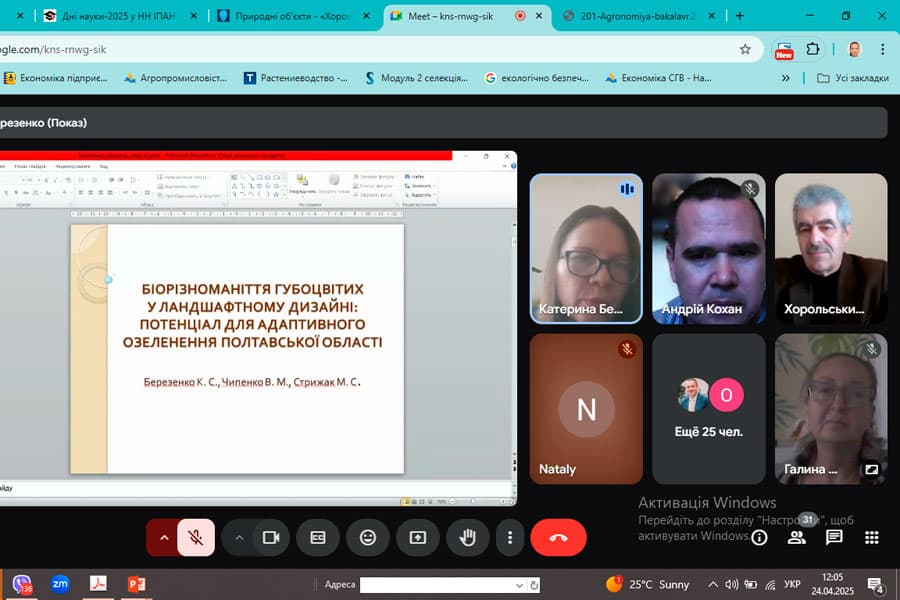Leave the call with red hang-up button

tap(558, 537)
